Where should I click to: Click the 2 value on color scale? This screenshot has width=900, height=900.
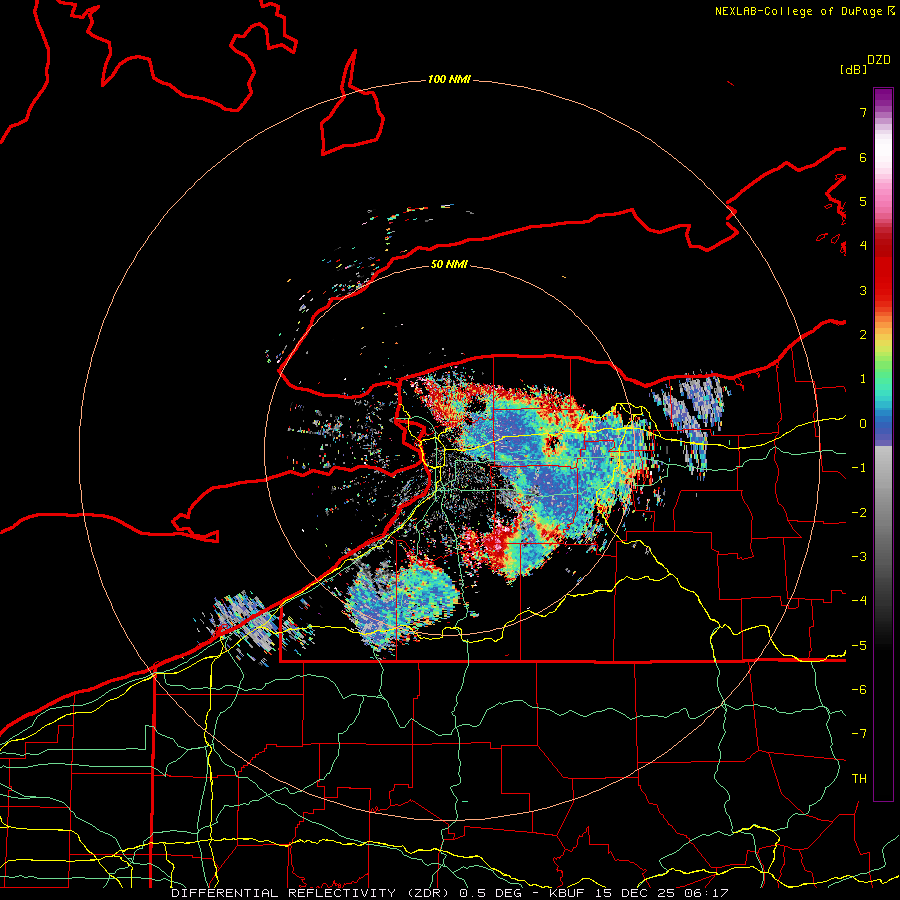(x=863, y=335)
